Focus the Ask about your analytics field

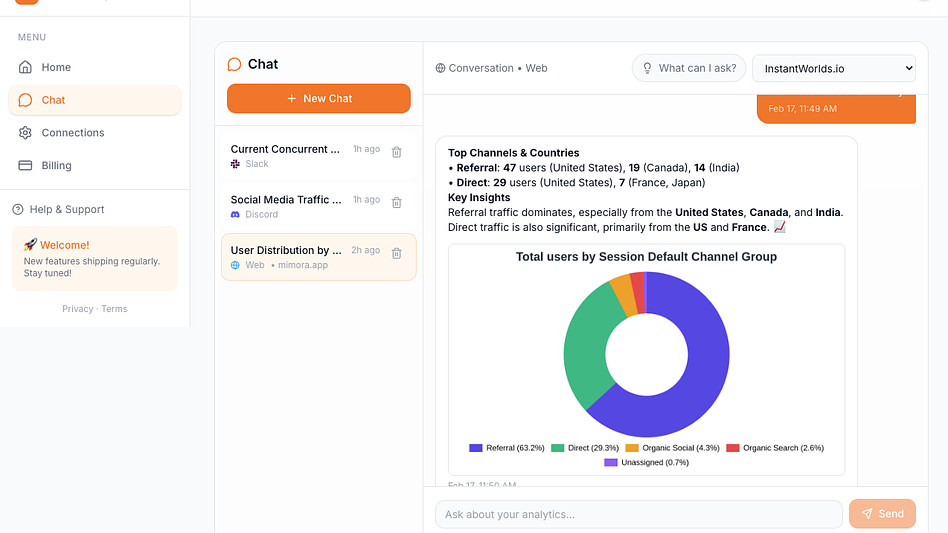tap(638, 514)
